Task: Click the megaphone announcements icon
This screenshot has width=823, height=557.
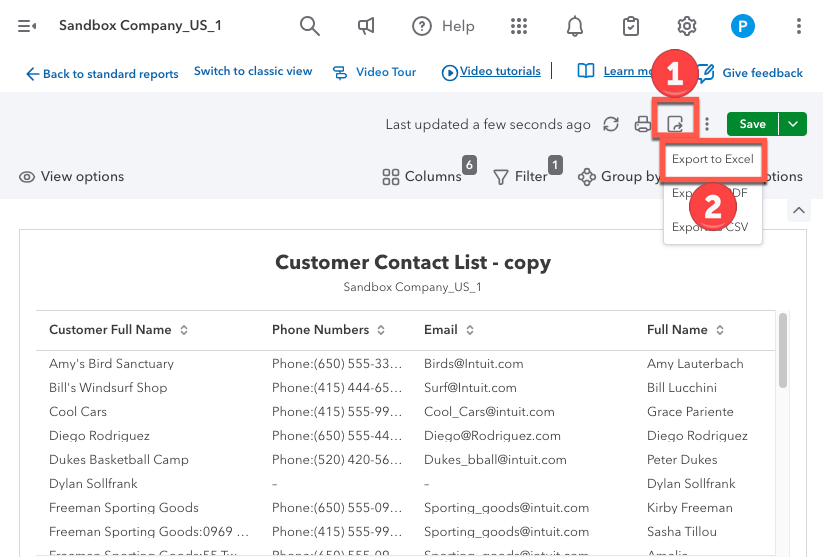Action: coord(366,26)
